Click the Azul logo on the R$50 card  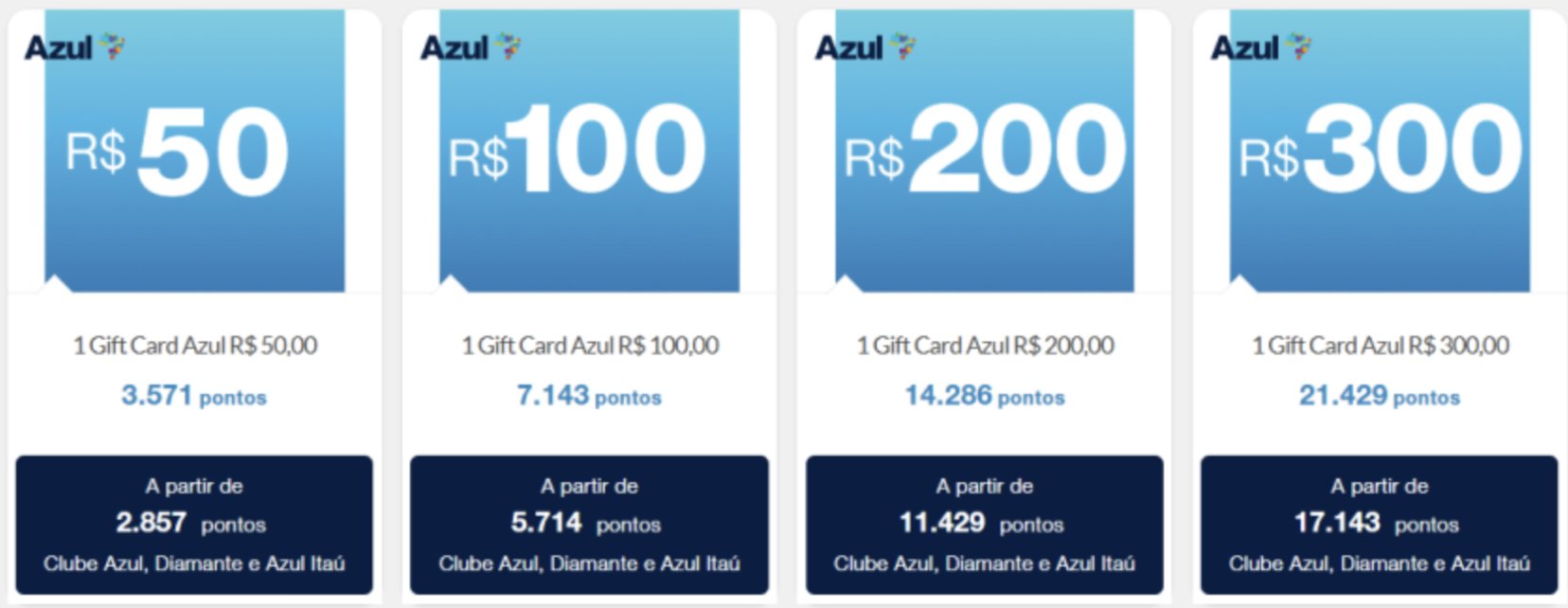[x=75, y=46]
